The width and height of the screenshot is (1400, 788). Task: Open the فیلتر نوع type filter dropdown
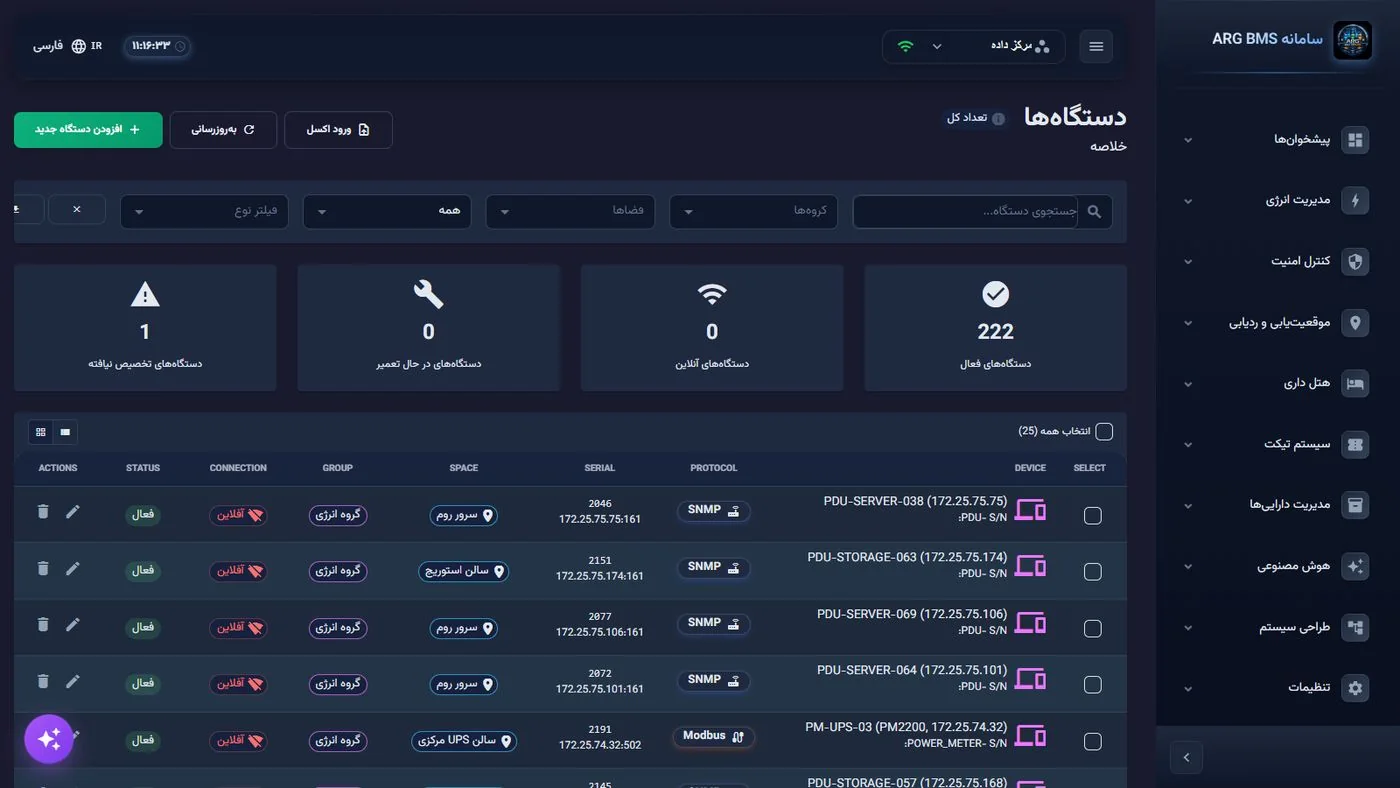(205, 211)
